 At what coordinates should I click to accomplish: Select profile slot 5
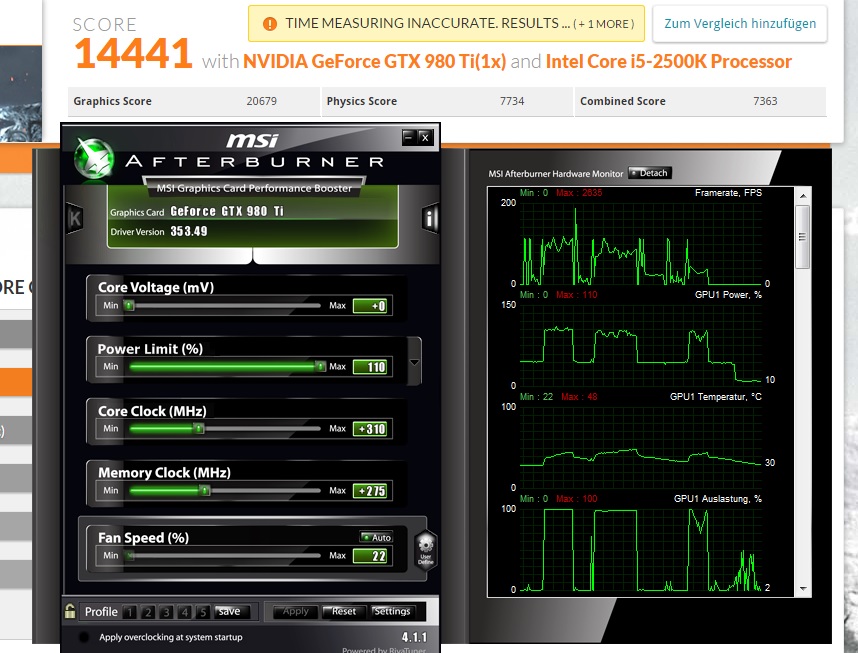[x=203, y=612]
